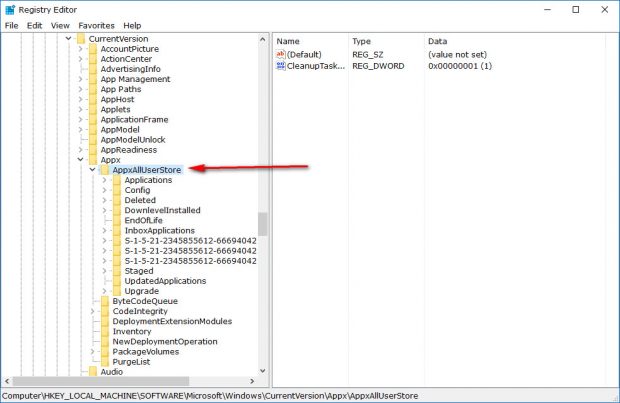Select the Audio key

coord(112,372)
